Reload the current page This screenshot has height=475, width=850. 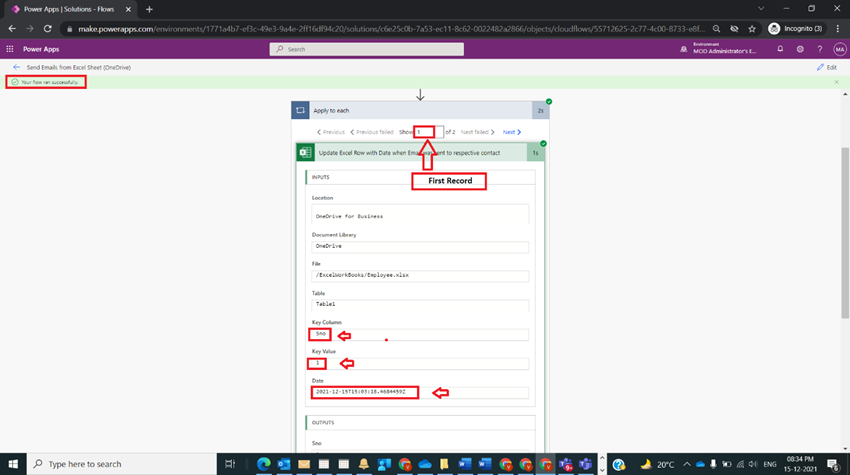[x=48, y=29]
